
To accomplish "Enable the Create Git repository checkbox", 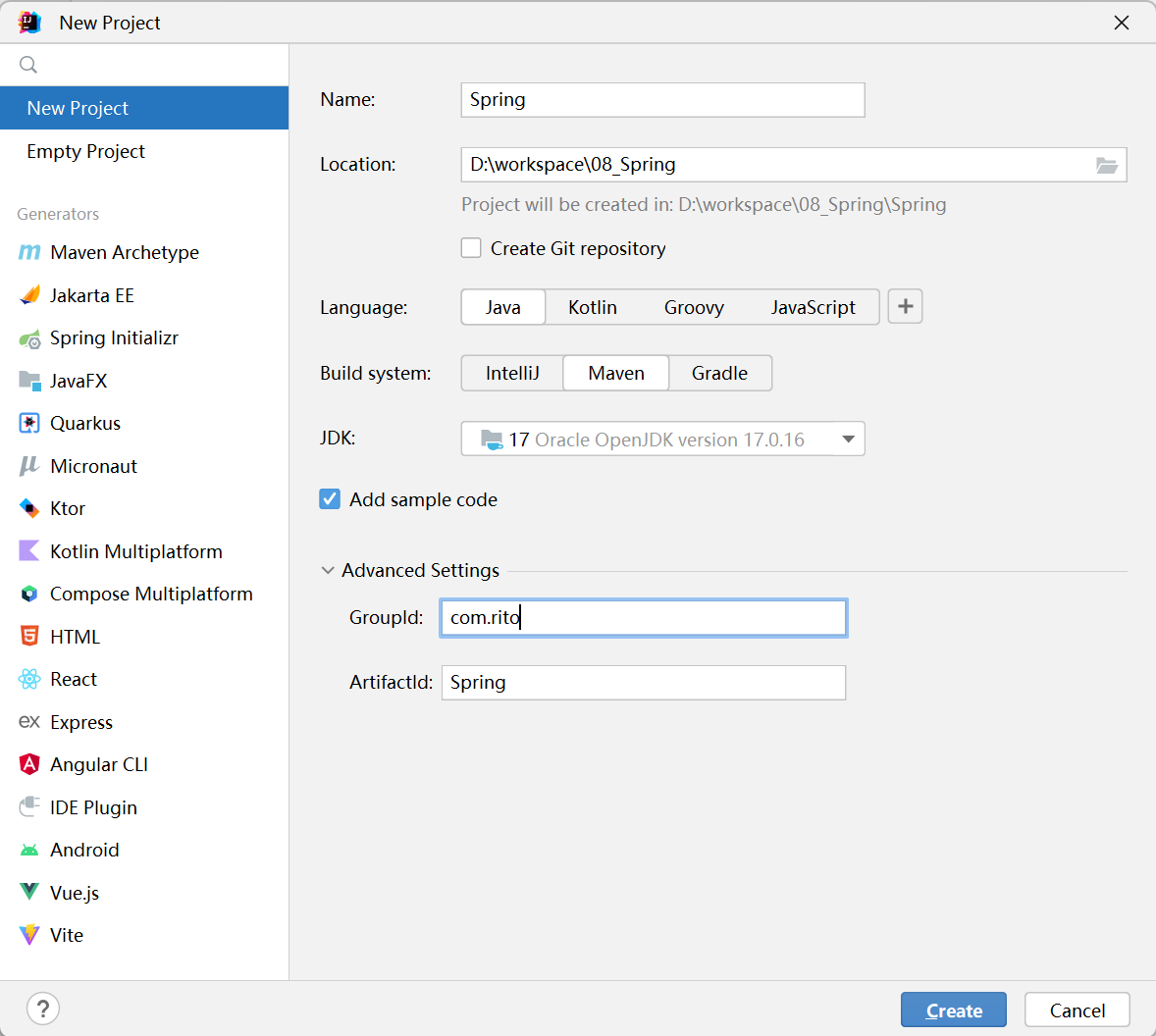I will click(471, 248).
